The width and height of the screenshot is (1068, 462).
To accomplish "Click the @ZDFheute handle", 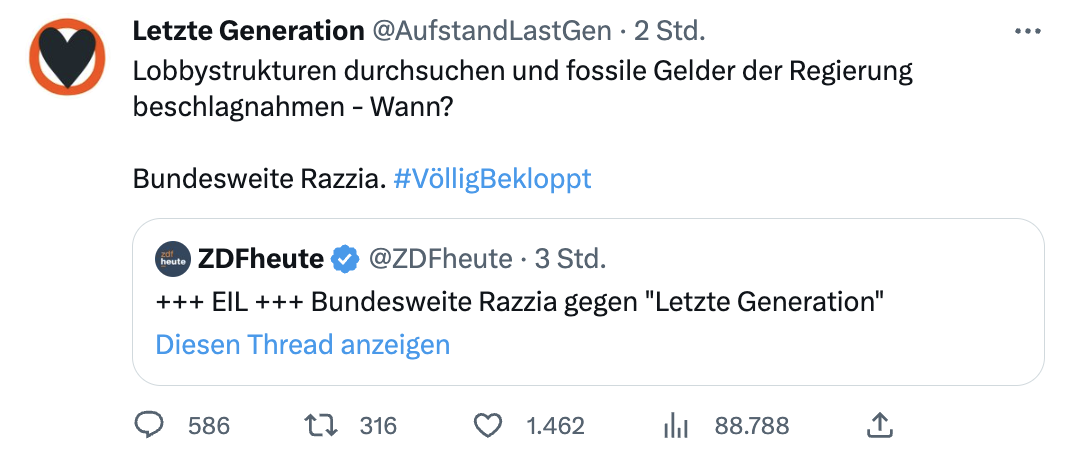I will [440, 260].
